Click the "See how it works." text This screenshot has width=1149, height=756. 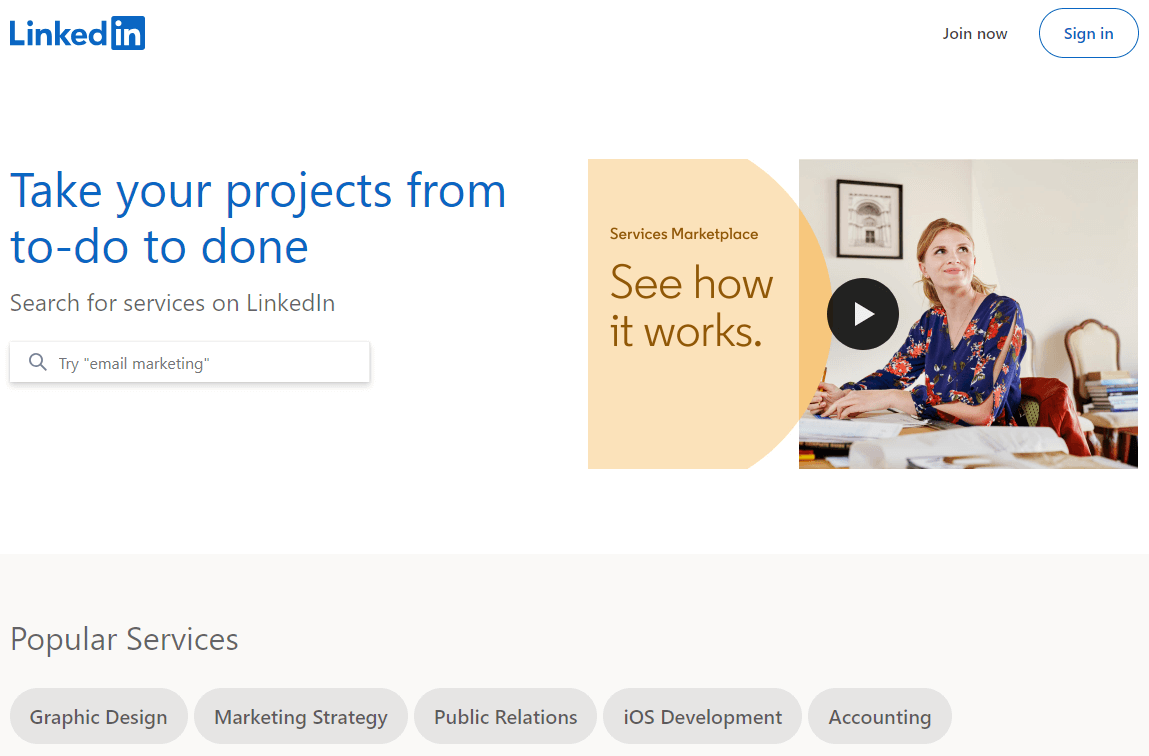(691, 307)
